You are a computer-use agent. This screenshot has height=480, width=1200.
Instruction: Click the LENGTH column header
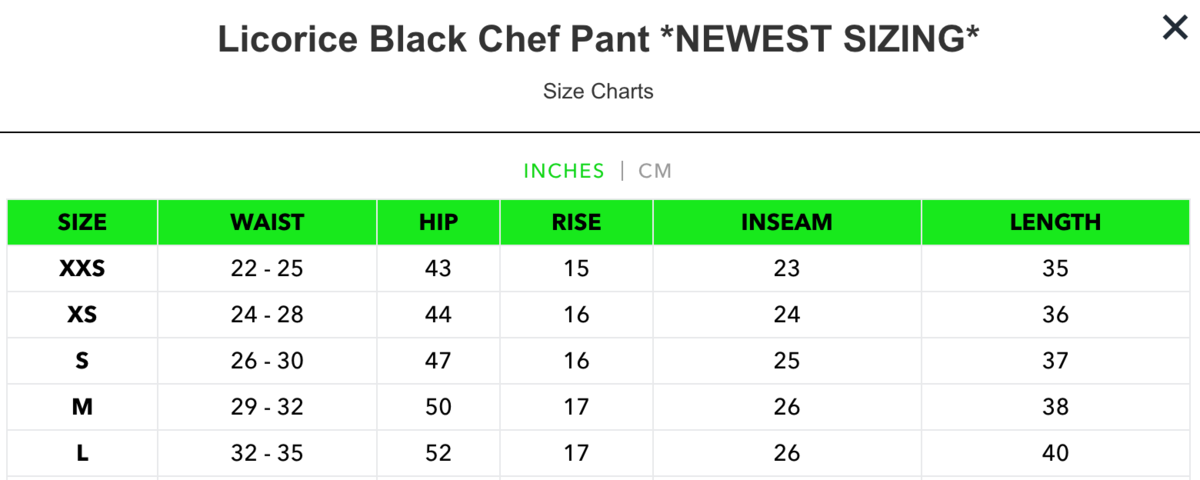click(x=1055, y=222)
